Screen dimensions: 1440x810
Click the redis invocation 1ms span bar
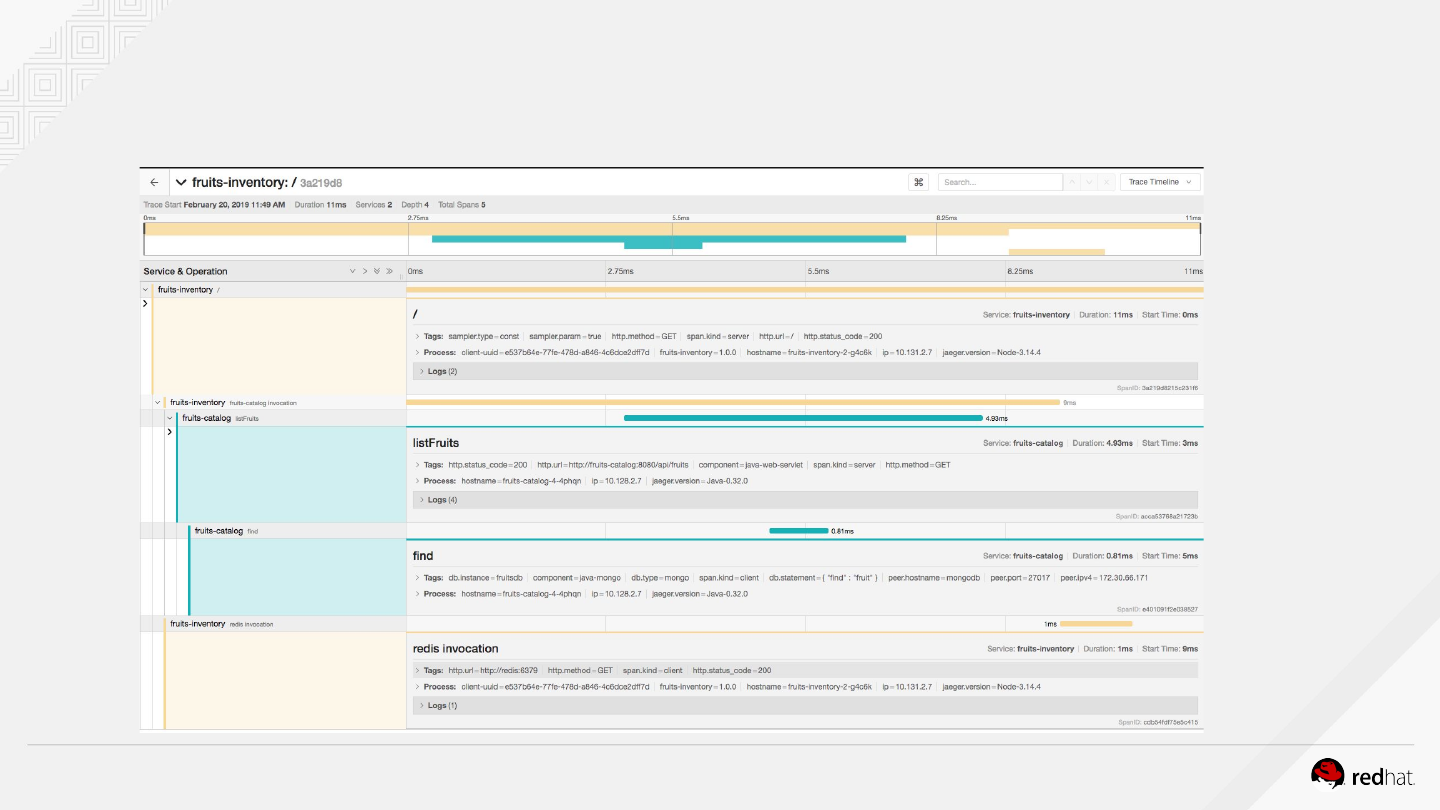[1096, 624]
